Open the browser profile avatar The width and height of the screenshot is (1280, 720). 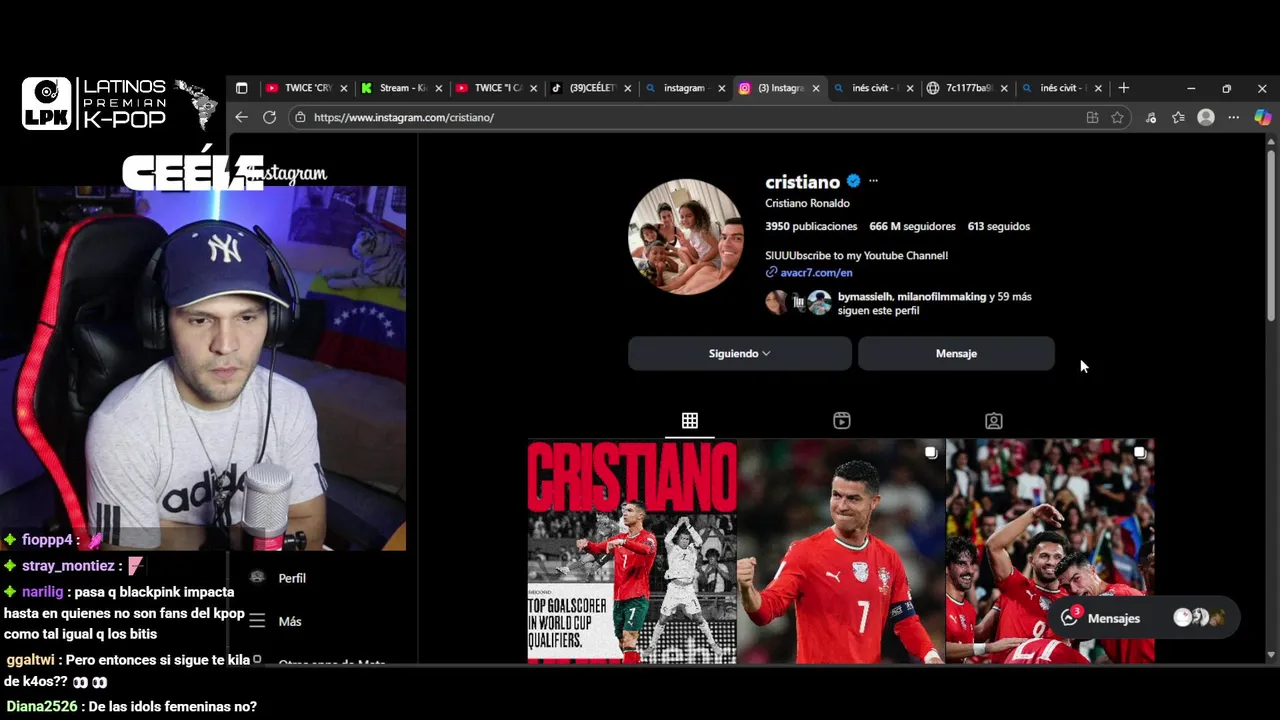(1206, 117)
